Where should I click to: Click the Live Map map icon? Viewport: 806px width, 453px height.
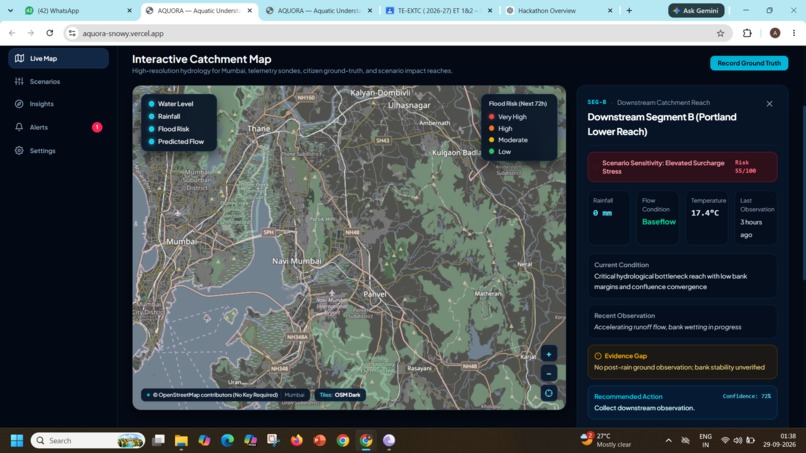pyautogui.click(x=19, y=58)
